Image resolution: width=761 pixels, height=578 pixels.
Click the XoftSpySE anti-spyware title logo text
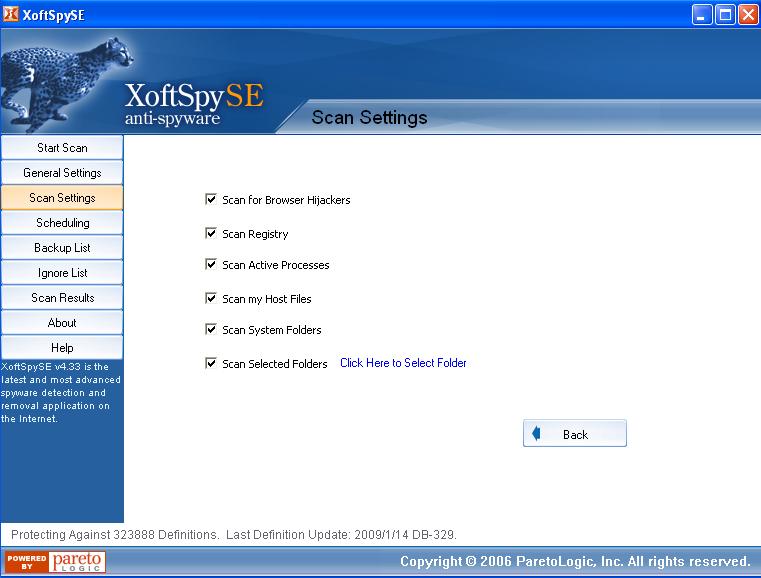[194, 104]
